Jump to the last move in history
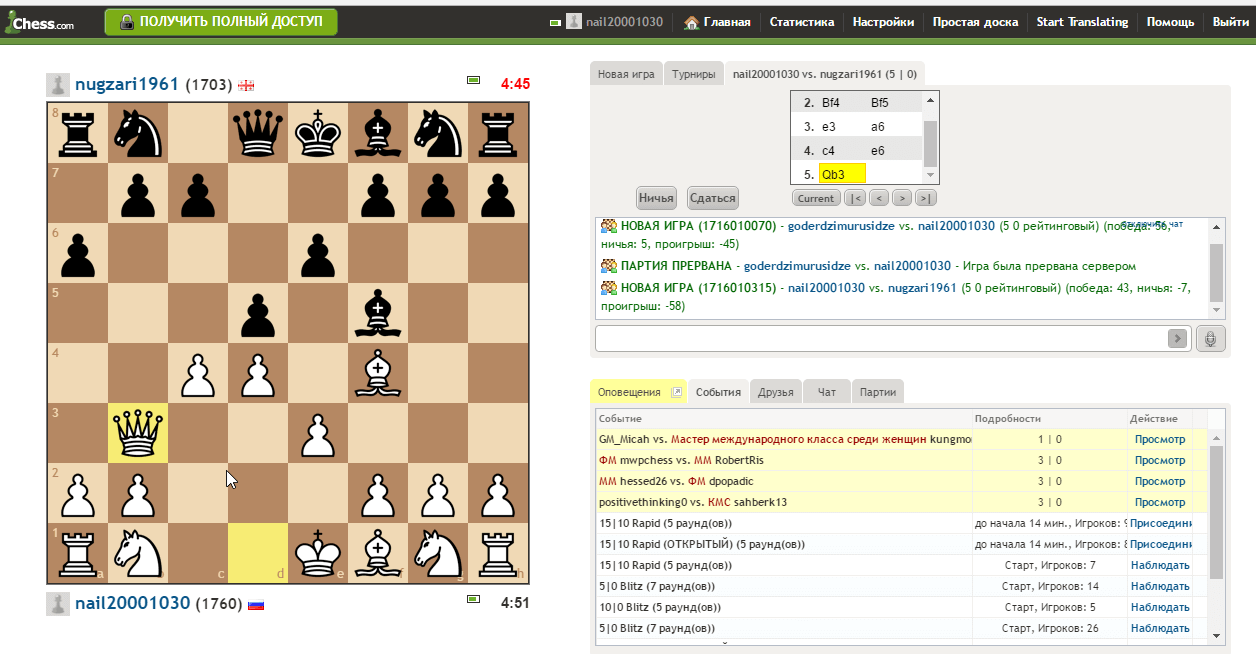The image size is (1256, 654). (925, 198)
